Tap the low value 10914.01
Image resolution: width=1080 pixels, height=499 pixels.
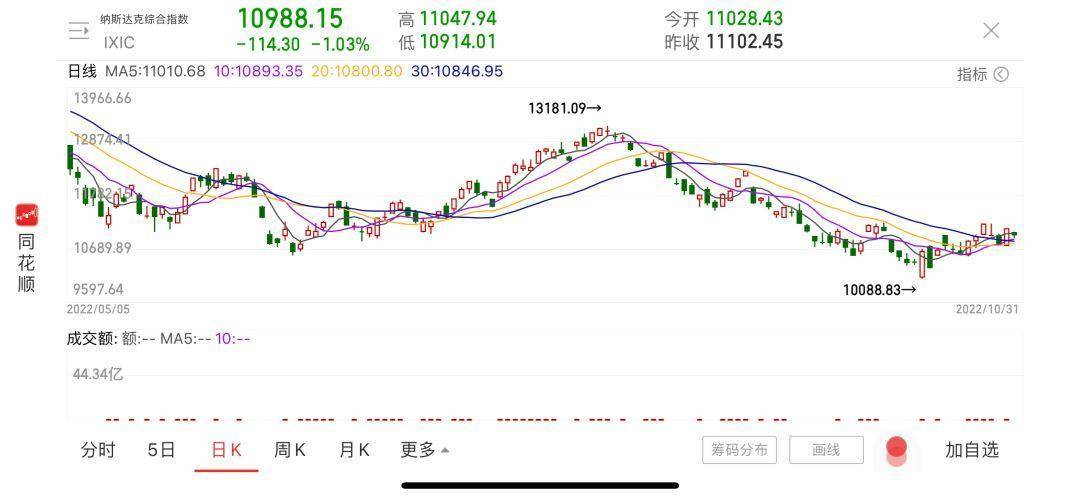(458, 42)
